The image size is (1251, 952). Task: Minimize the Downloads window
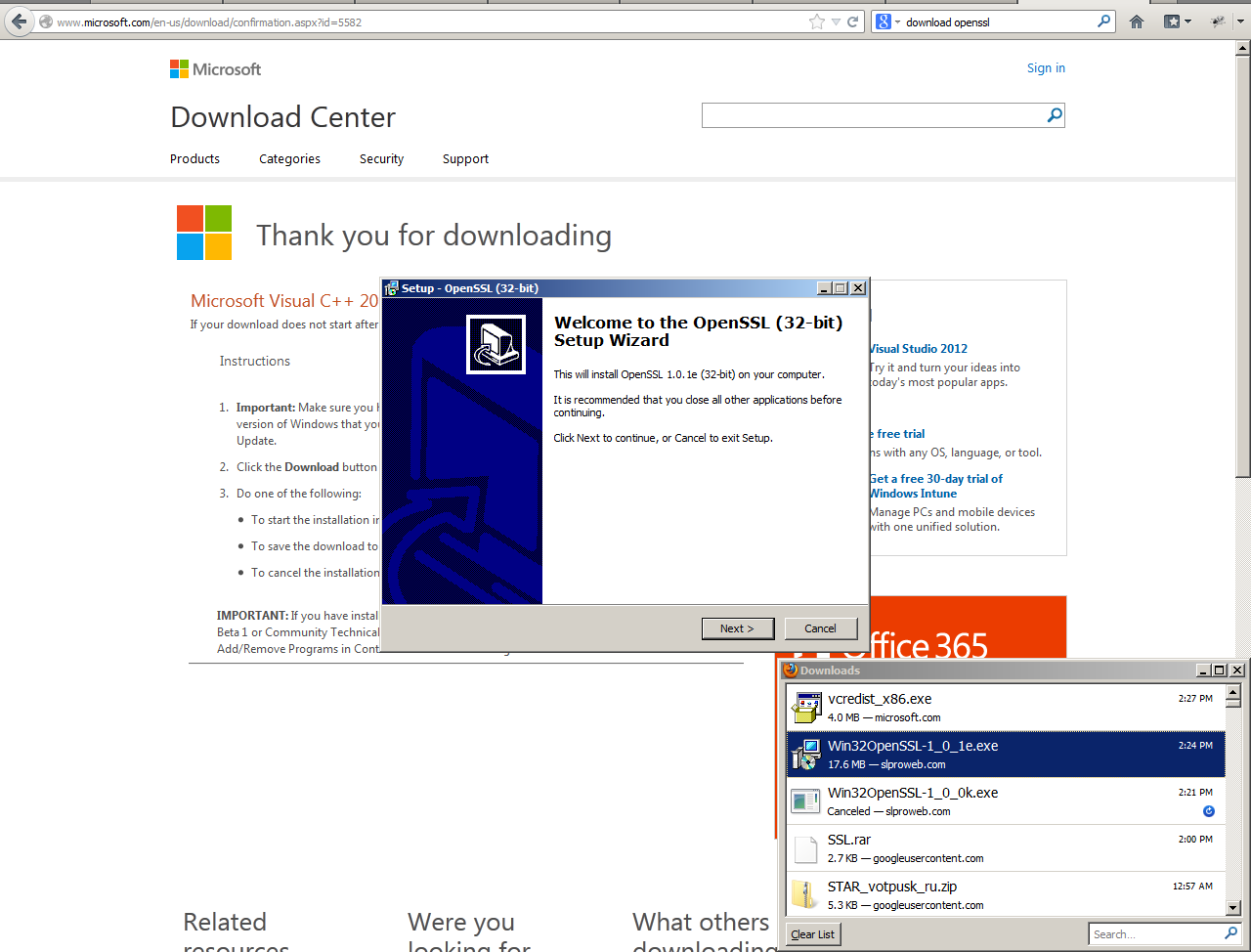point(1203,671)
